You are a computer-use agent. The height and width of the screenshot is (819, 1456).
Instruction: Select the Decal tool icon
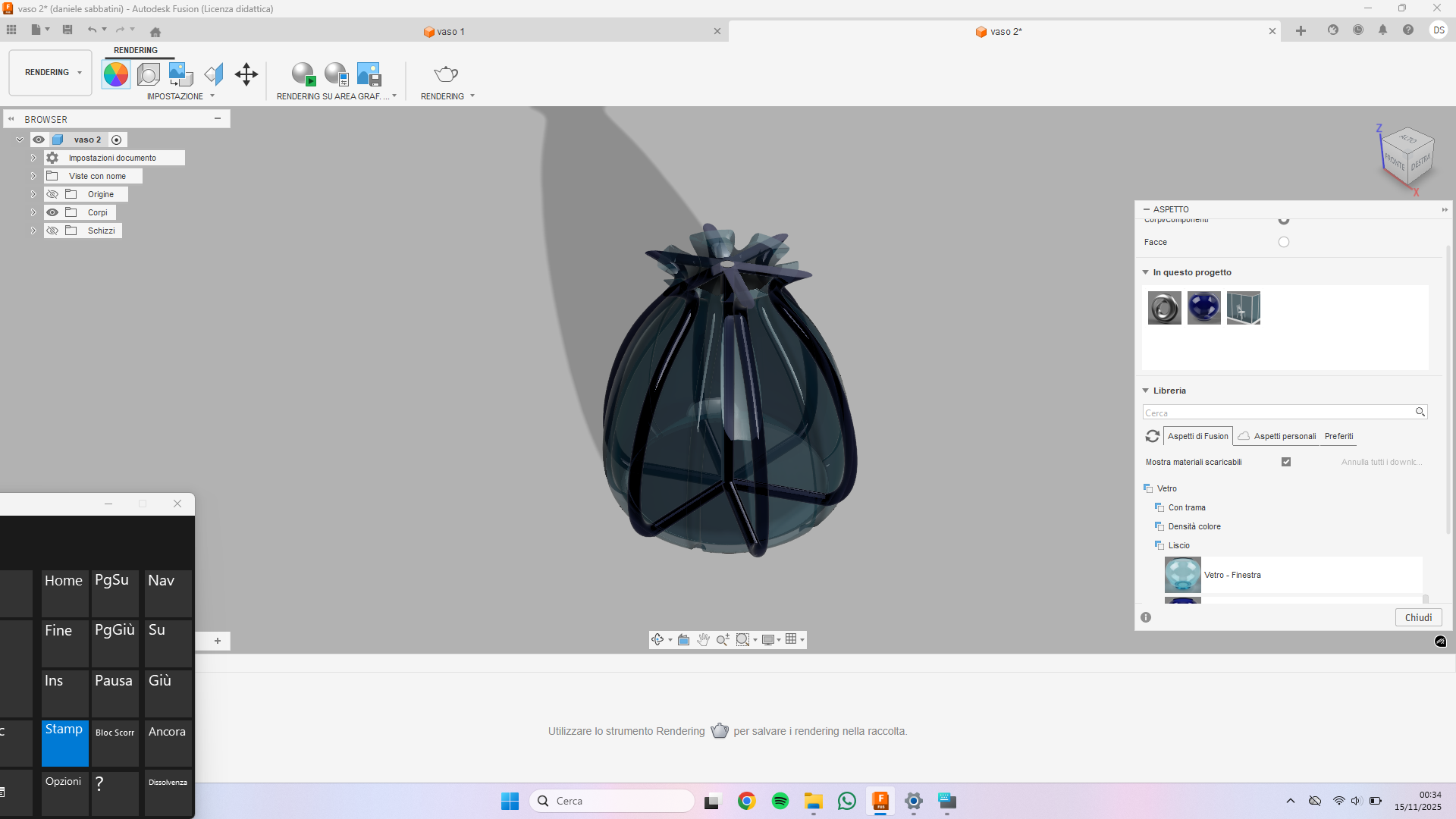(x=213, y=74)
